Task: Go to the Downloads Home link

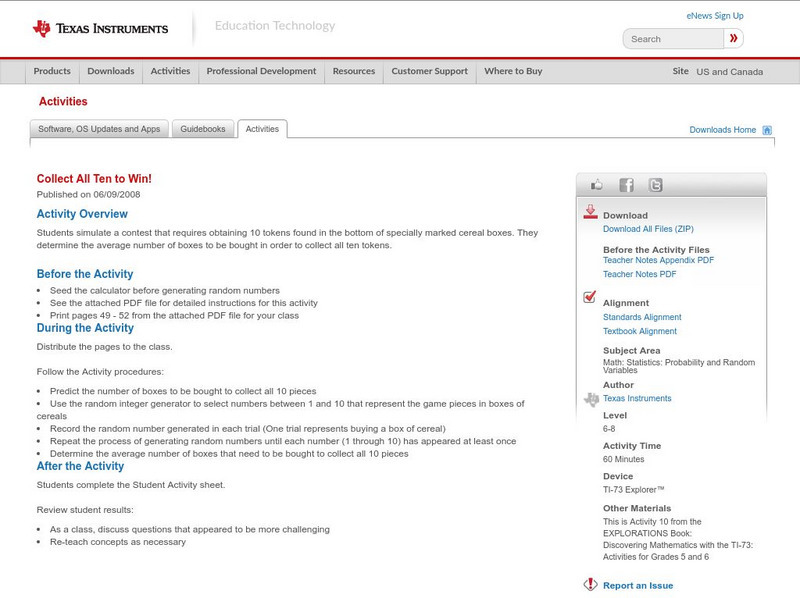Action: point(722,130)
